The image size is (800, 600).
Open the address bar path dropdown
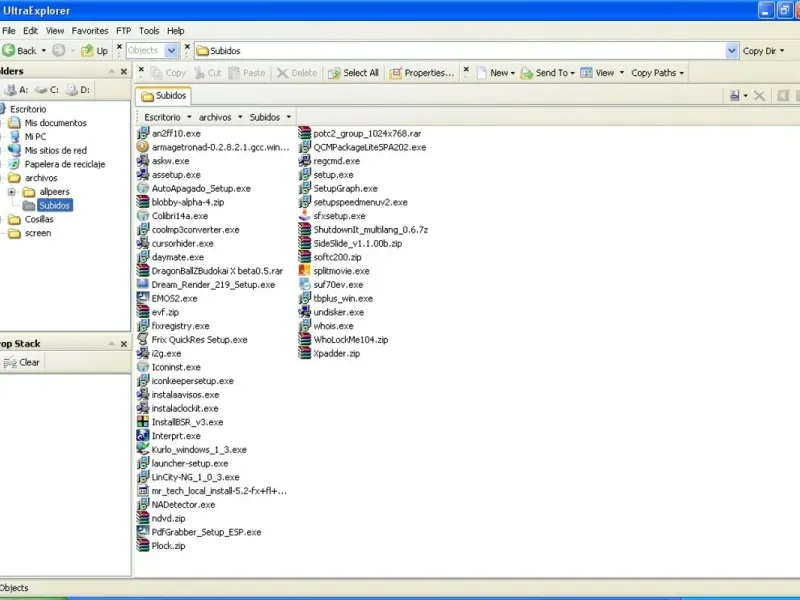pyautogui.click(x=732, y=51)
